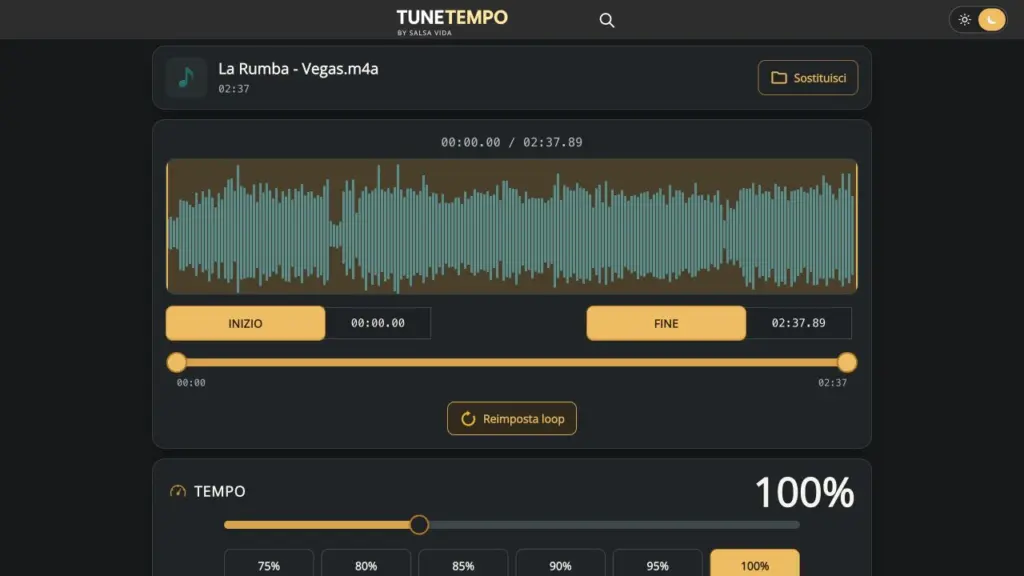The height and width of the screenshot is (576, 1024).
Task: Click the Sostituisci button
Action: [x=808, y=78]
